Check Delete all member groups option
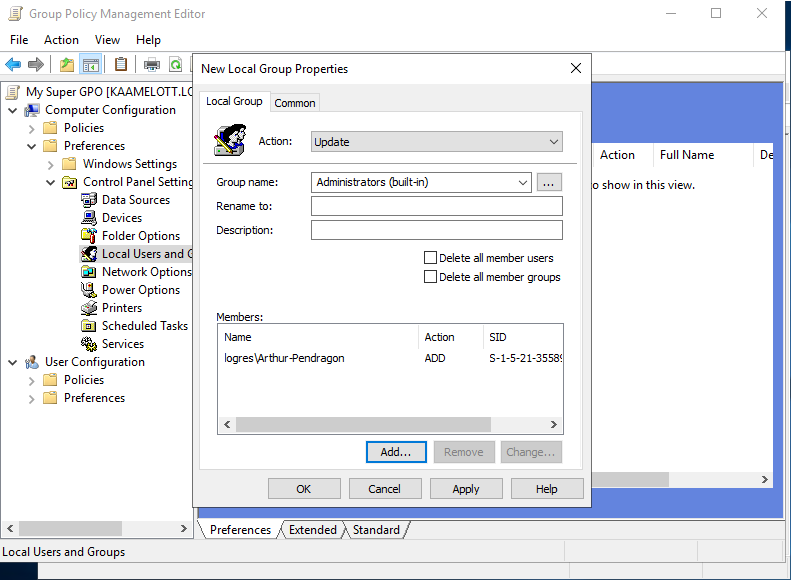The height and width of the screenshot is (580, 791). (x=431, y=277)
